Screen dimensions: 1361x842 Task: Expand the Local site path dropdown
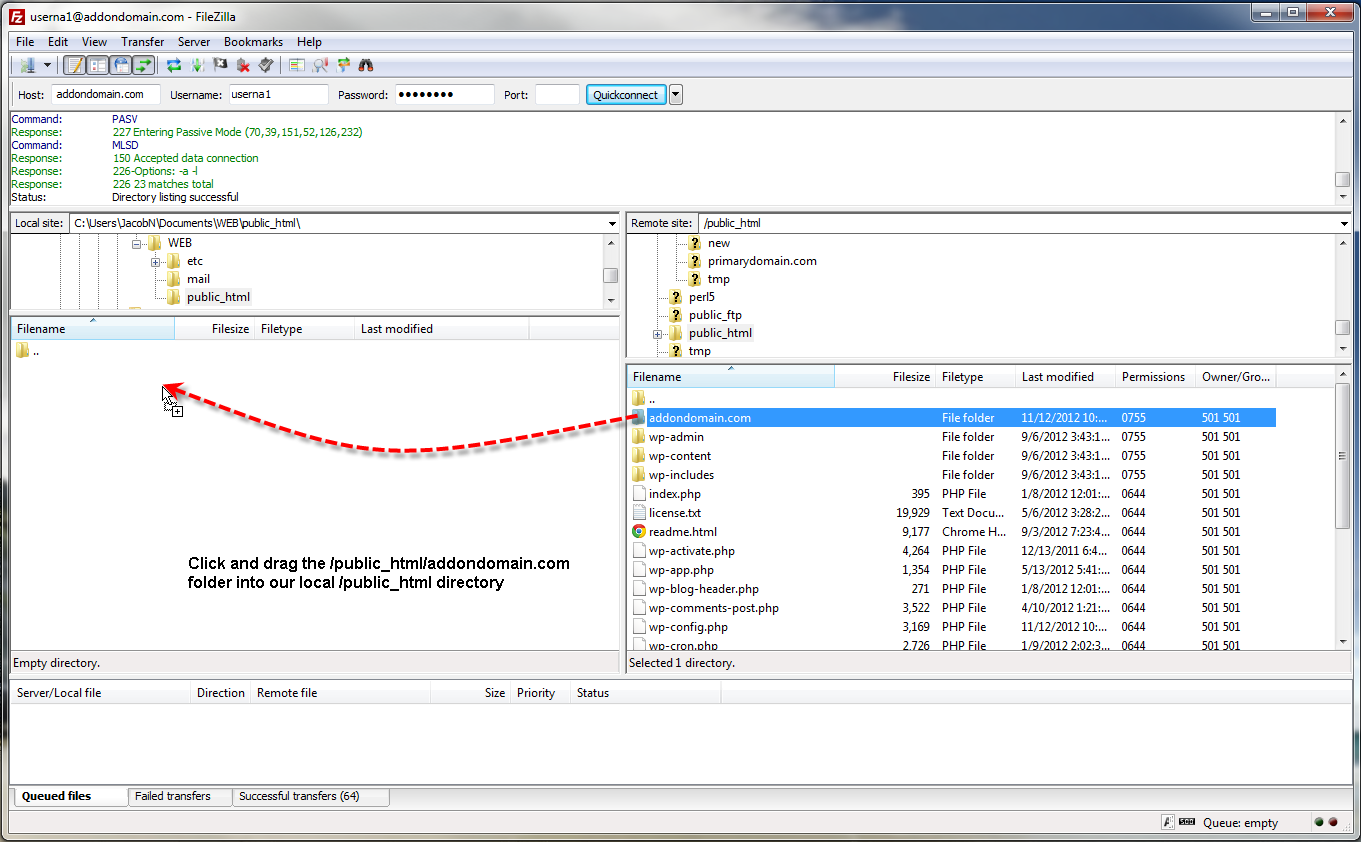612,224
